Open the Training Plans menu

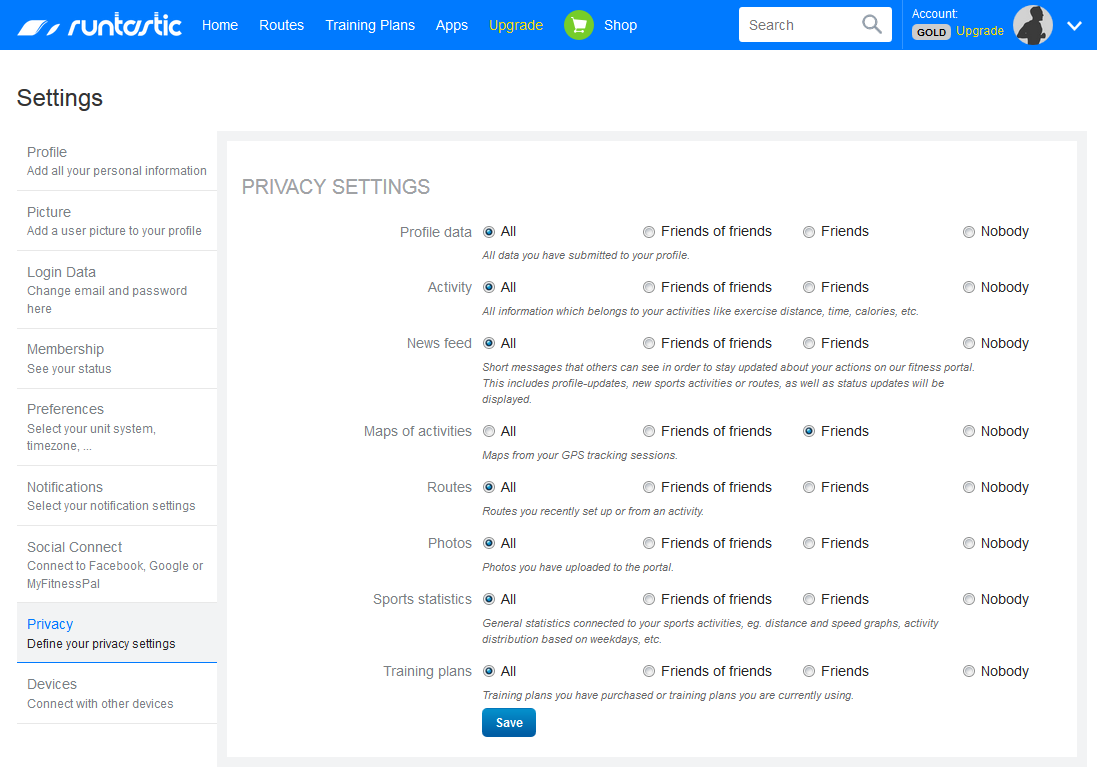369,25
